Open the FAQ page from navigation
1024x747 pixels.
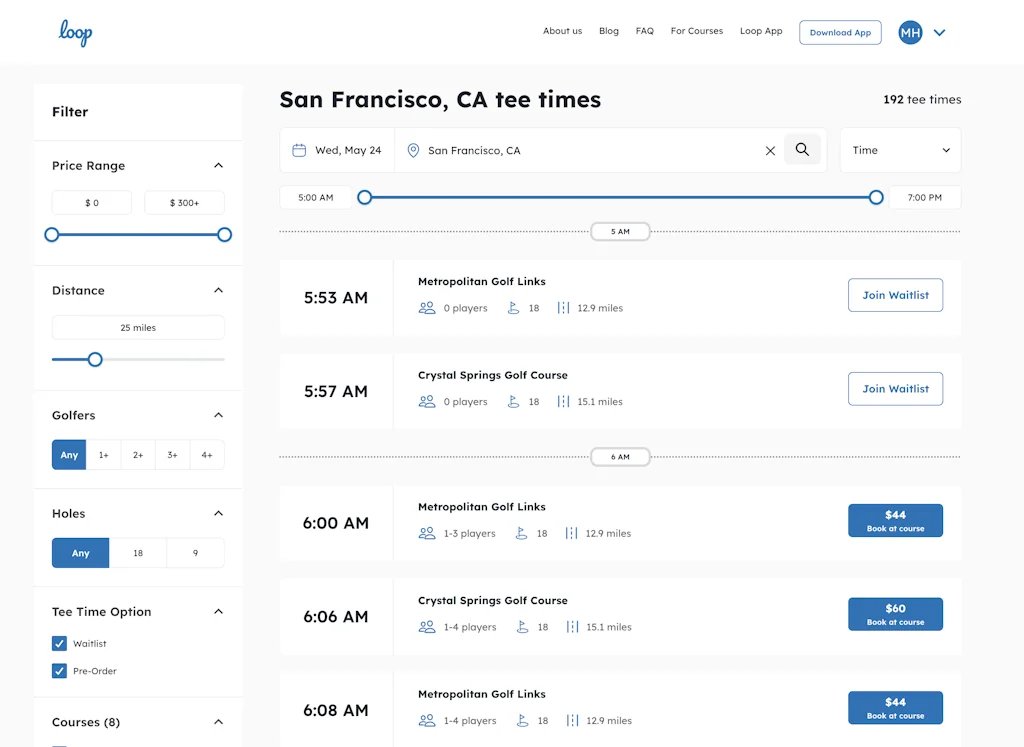tap(644, 31)
